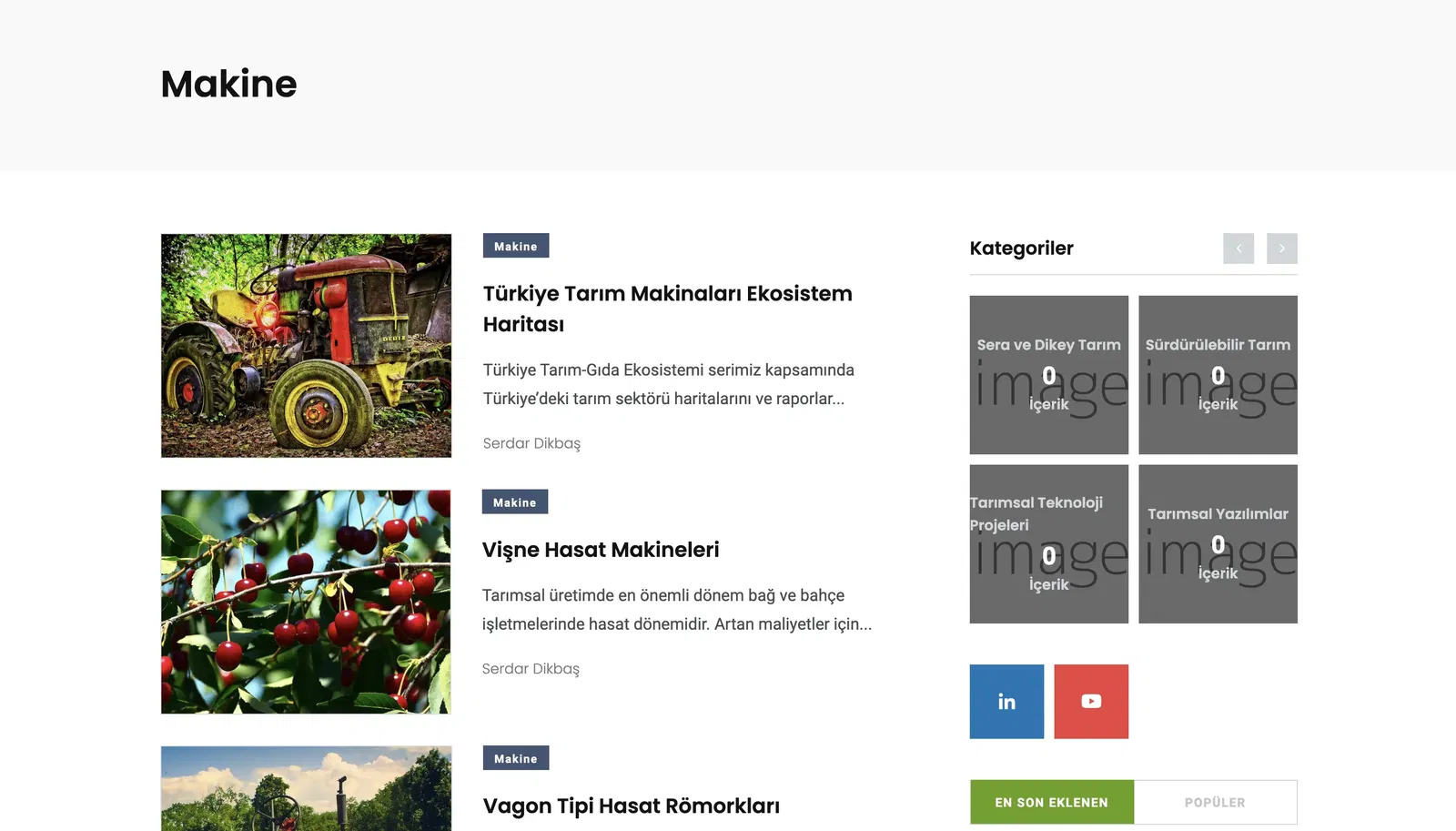Click Makine tag above Vişne Hasat article
Image resolution: width=1456 pixels, height=831 pixels.
pyautogui.click(x=514, y=502)
